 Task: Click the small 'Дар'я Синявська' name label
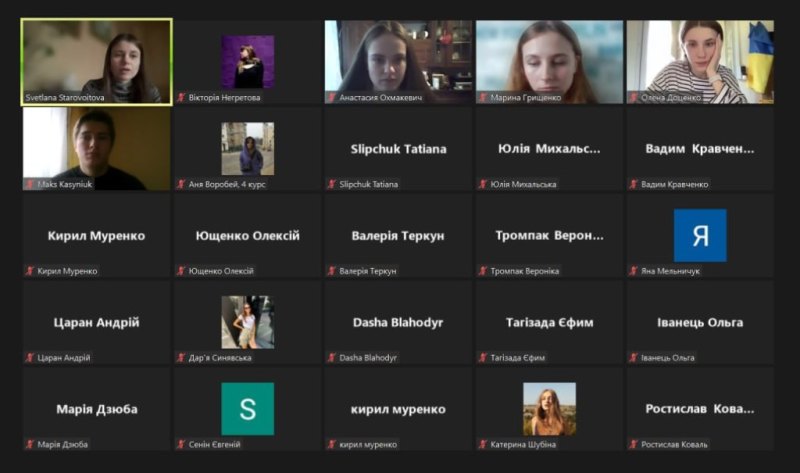(x=220, y=358)
